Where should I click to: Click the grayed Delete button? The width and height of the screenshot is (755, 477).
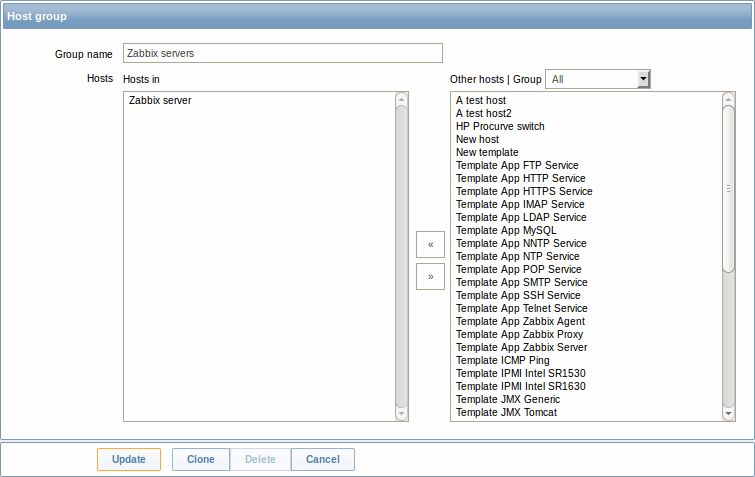(x=260, y=459)
